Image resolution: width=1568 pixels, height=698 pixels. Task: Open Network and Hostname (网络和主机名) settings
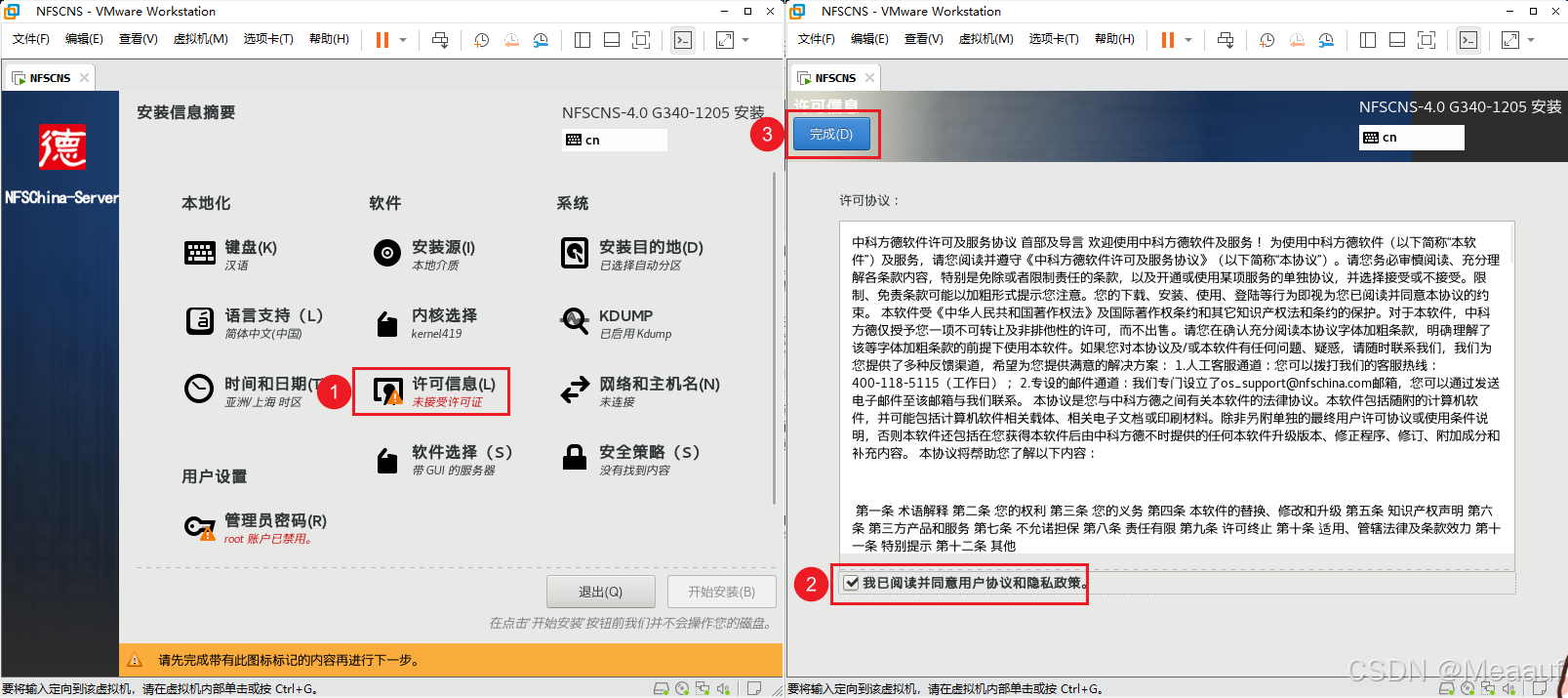[640, 391]
